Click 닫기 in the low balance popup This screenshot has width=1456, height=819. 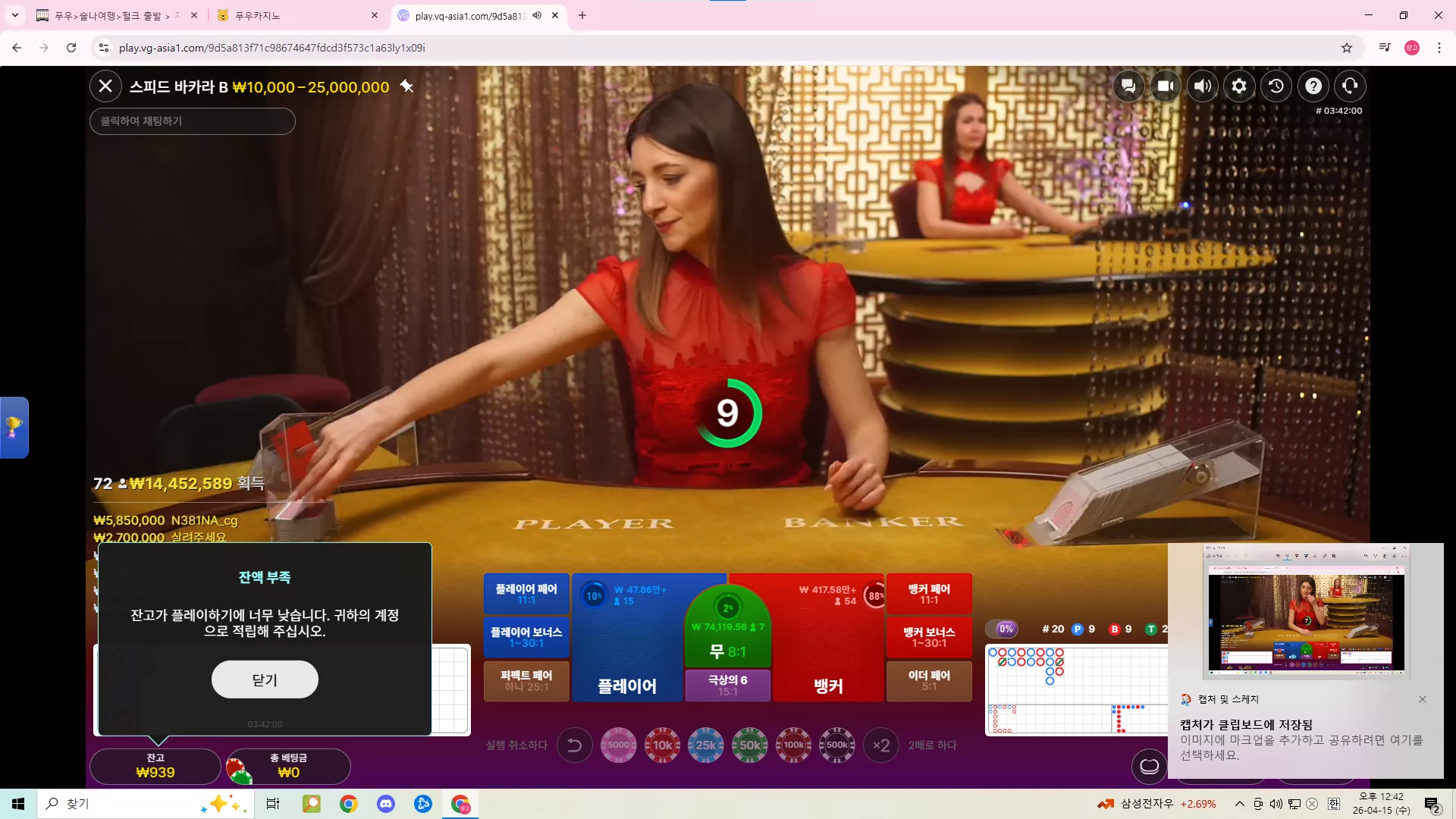pos(265,679)
